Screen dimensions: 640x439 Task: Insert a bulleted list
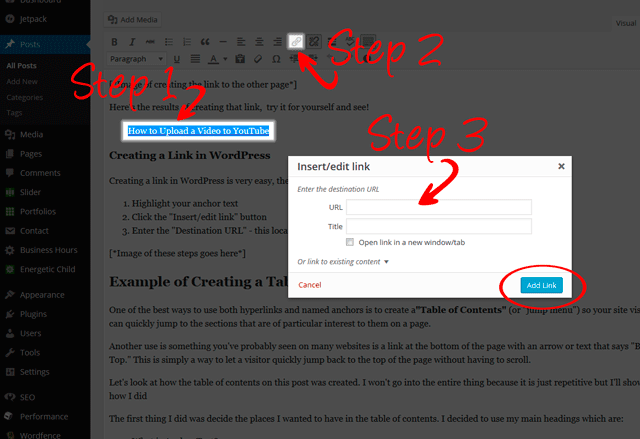pos(169,42)
